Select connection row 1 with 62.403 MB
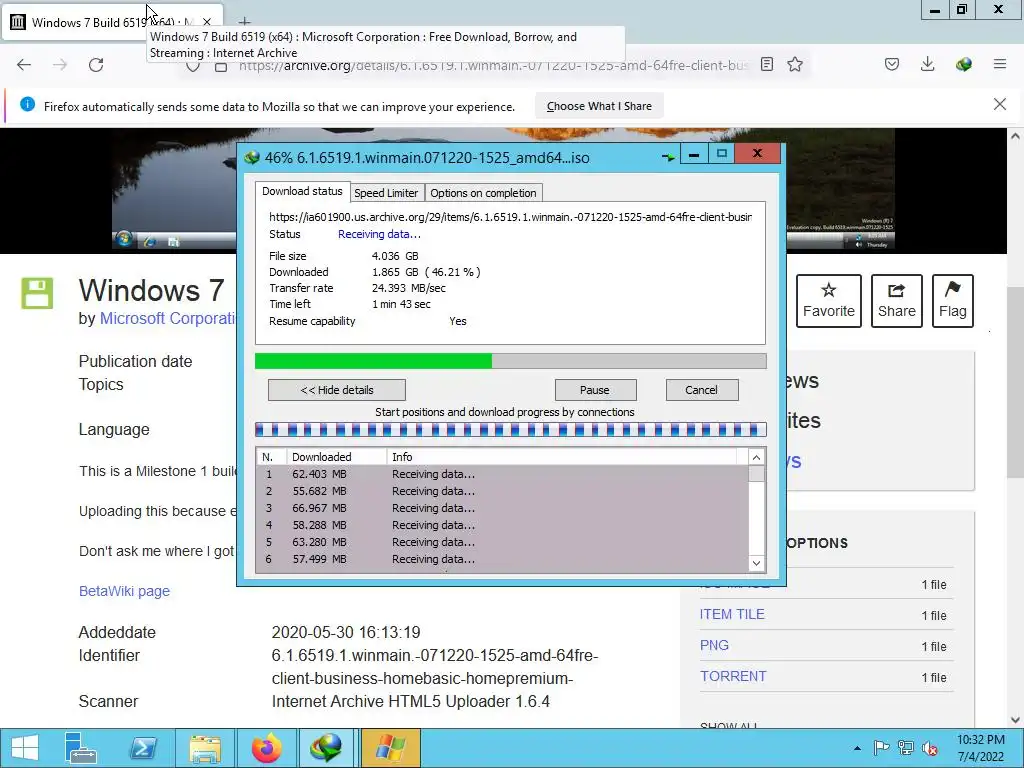The height and width of the screenshot is (768, 1024). tap(502, 474)
